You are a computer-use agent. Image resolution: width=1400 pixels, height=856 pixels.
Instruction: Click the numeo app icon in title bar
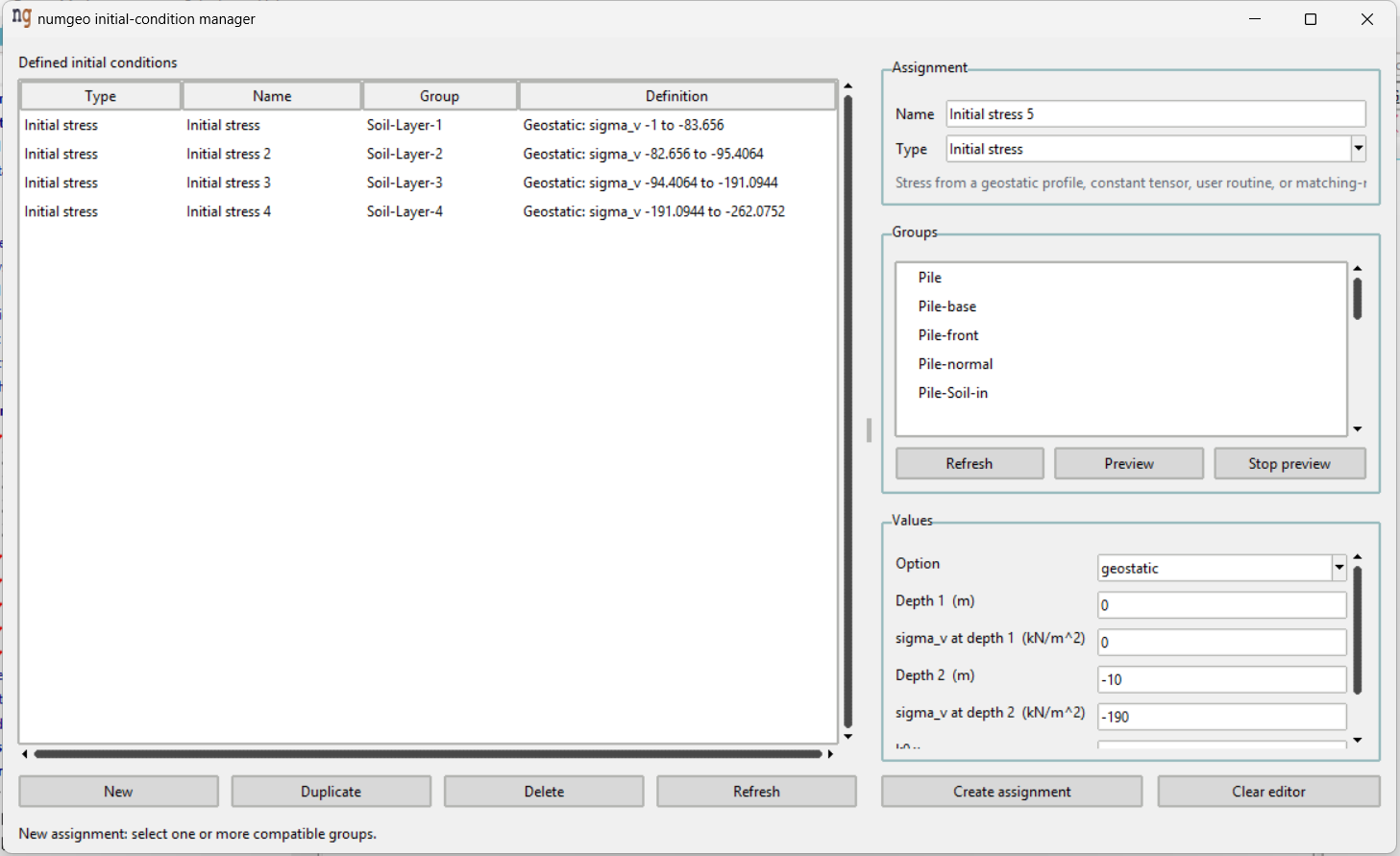[21, 18]
